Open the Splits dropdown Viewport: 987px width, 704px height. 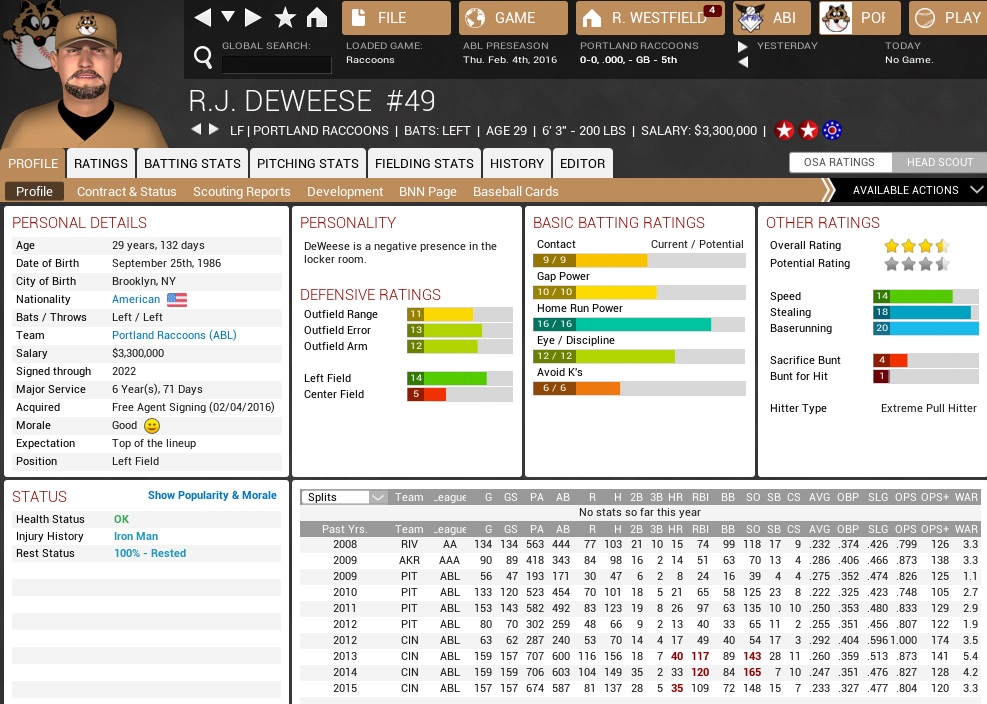[x=345, y=497]
